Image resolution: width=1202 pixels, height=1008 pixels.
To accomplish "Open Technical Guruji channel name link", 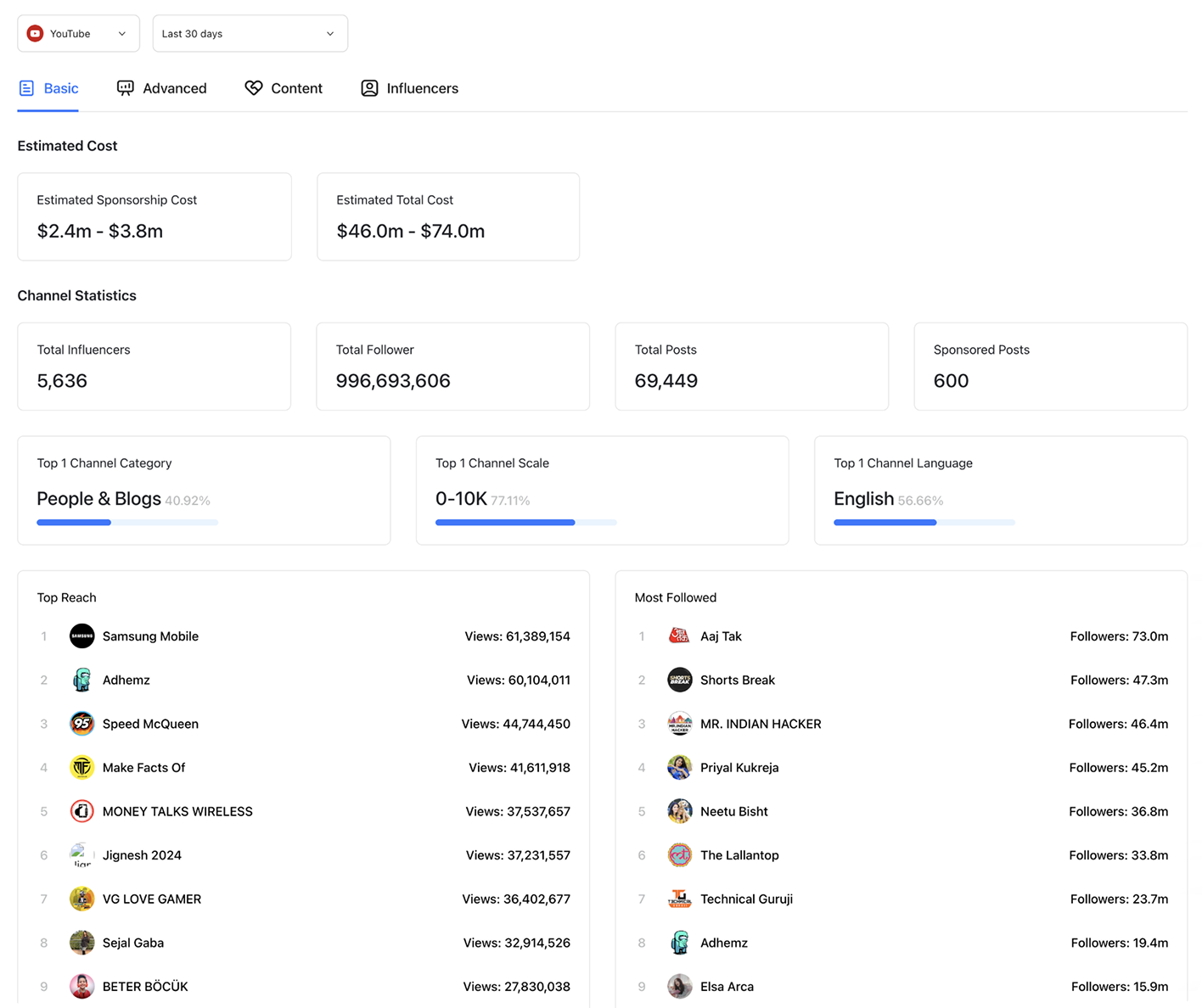I will coord(746,899).
